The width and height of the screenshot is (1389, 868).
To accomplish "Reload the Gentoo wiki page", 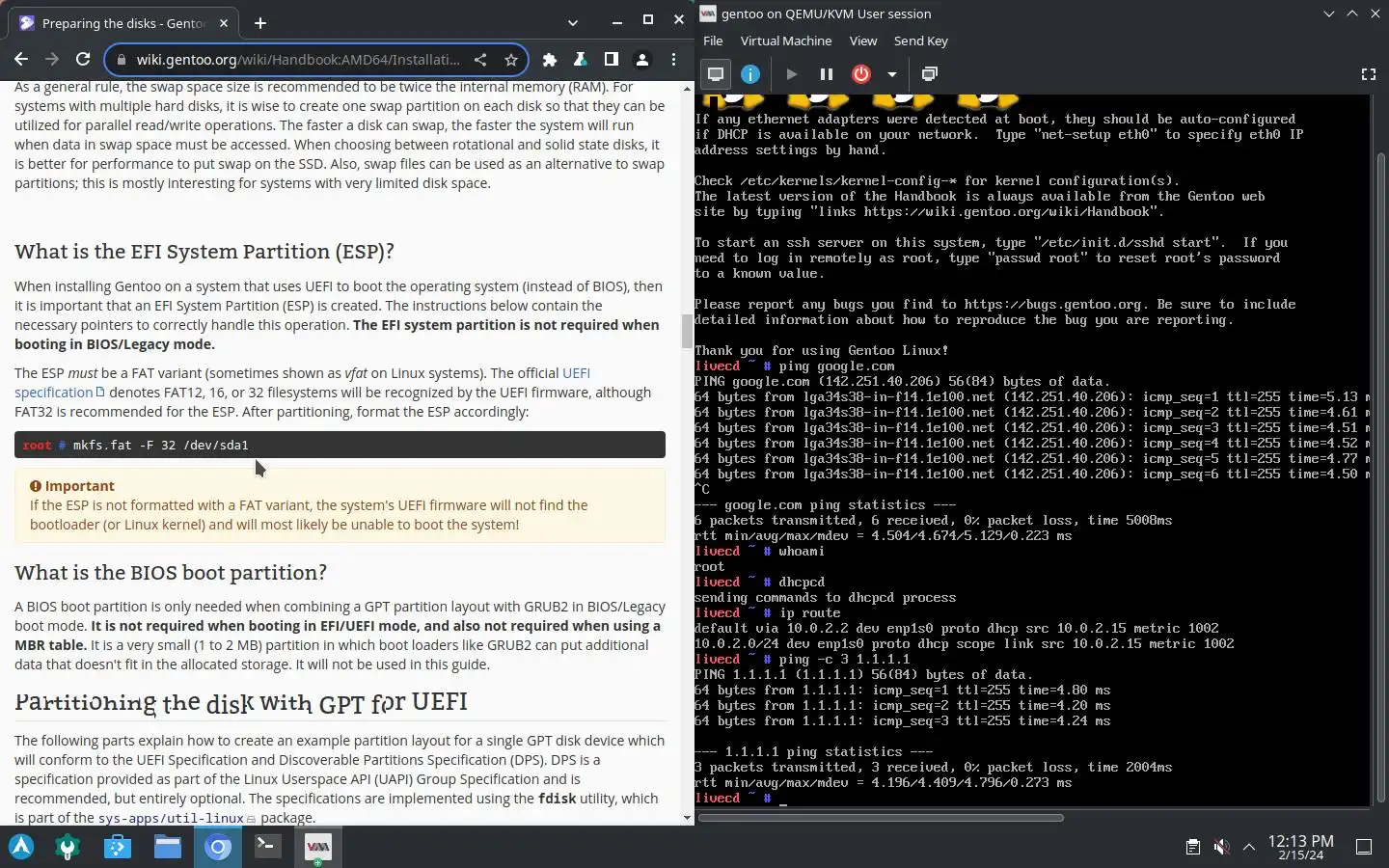I will [83, 60].
